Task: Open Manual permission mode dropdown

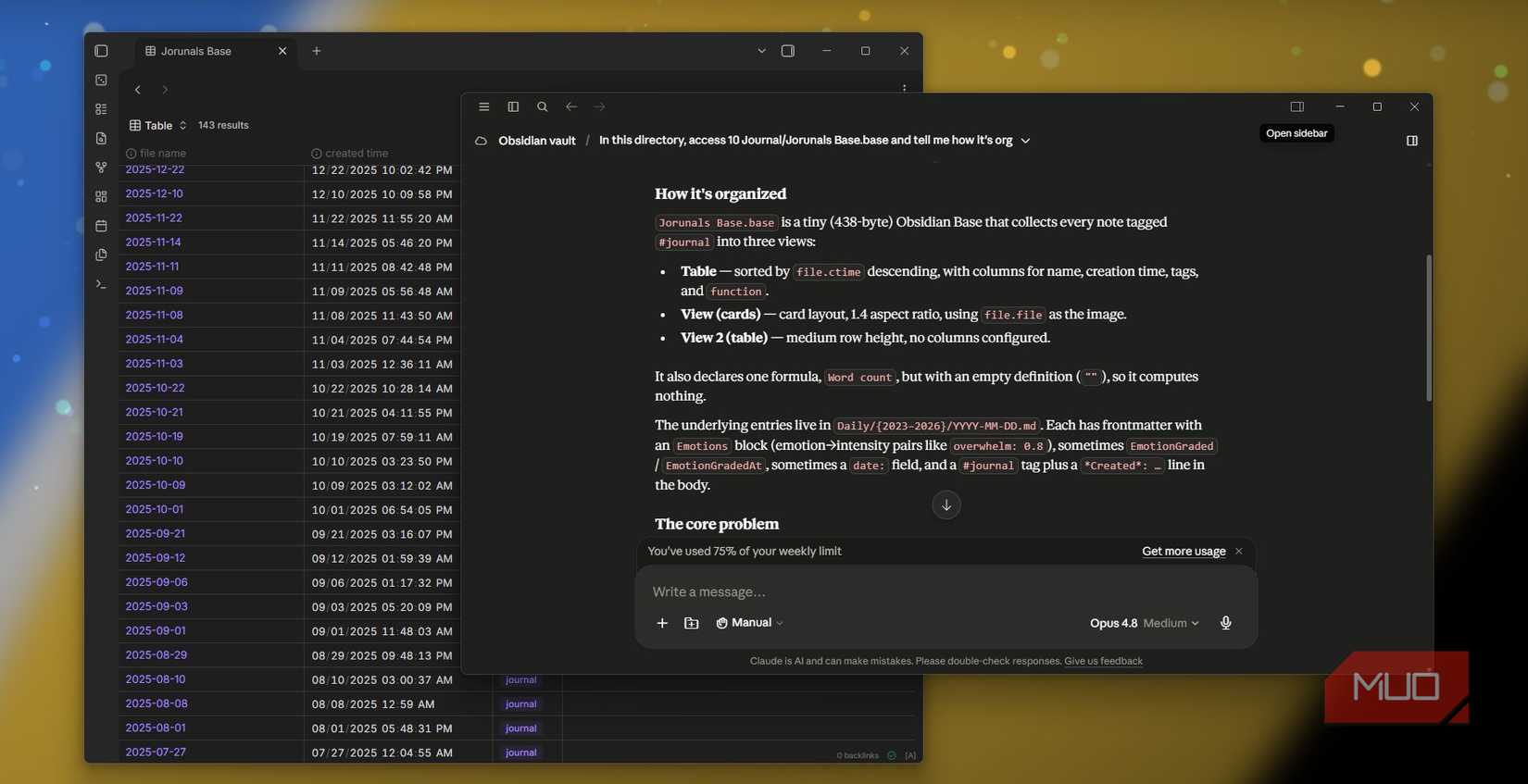Action: 750,623
